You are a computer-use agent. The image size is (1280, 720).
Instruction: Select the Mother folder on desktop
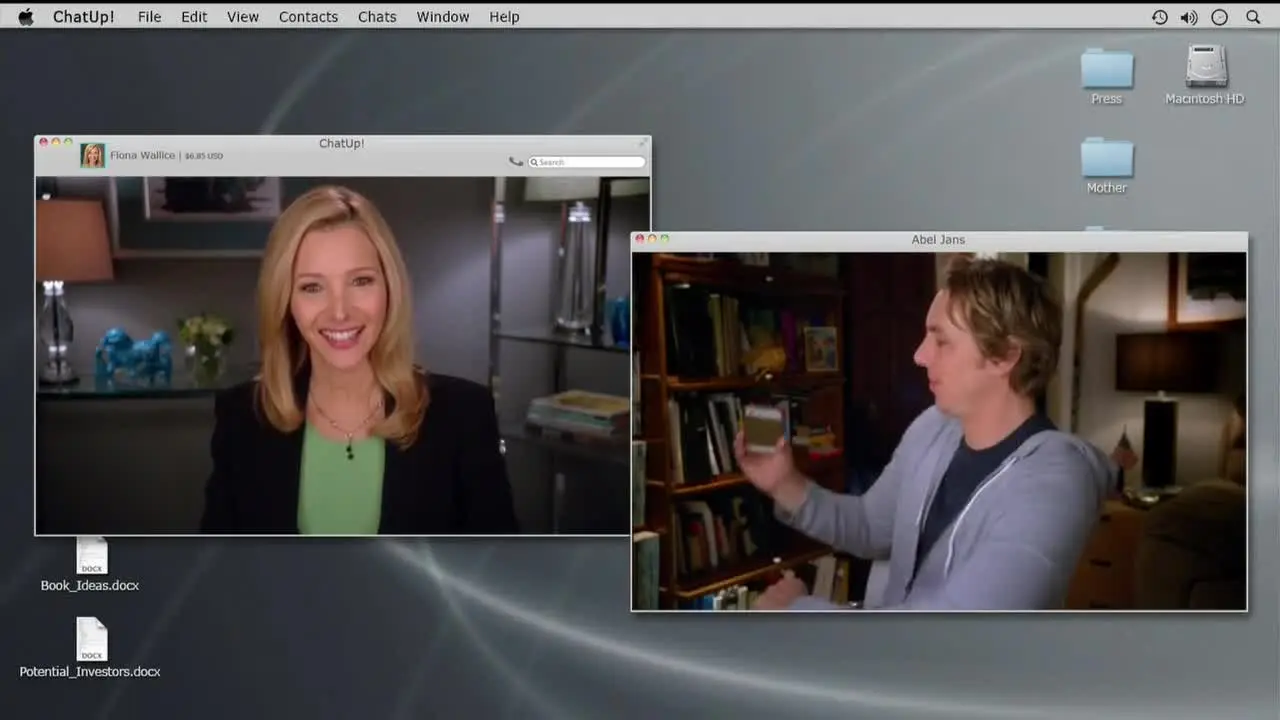(x=1107, y=157)
